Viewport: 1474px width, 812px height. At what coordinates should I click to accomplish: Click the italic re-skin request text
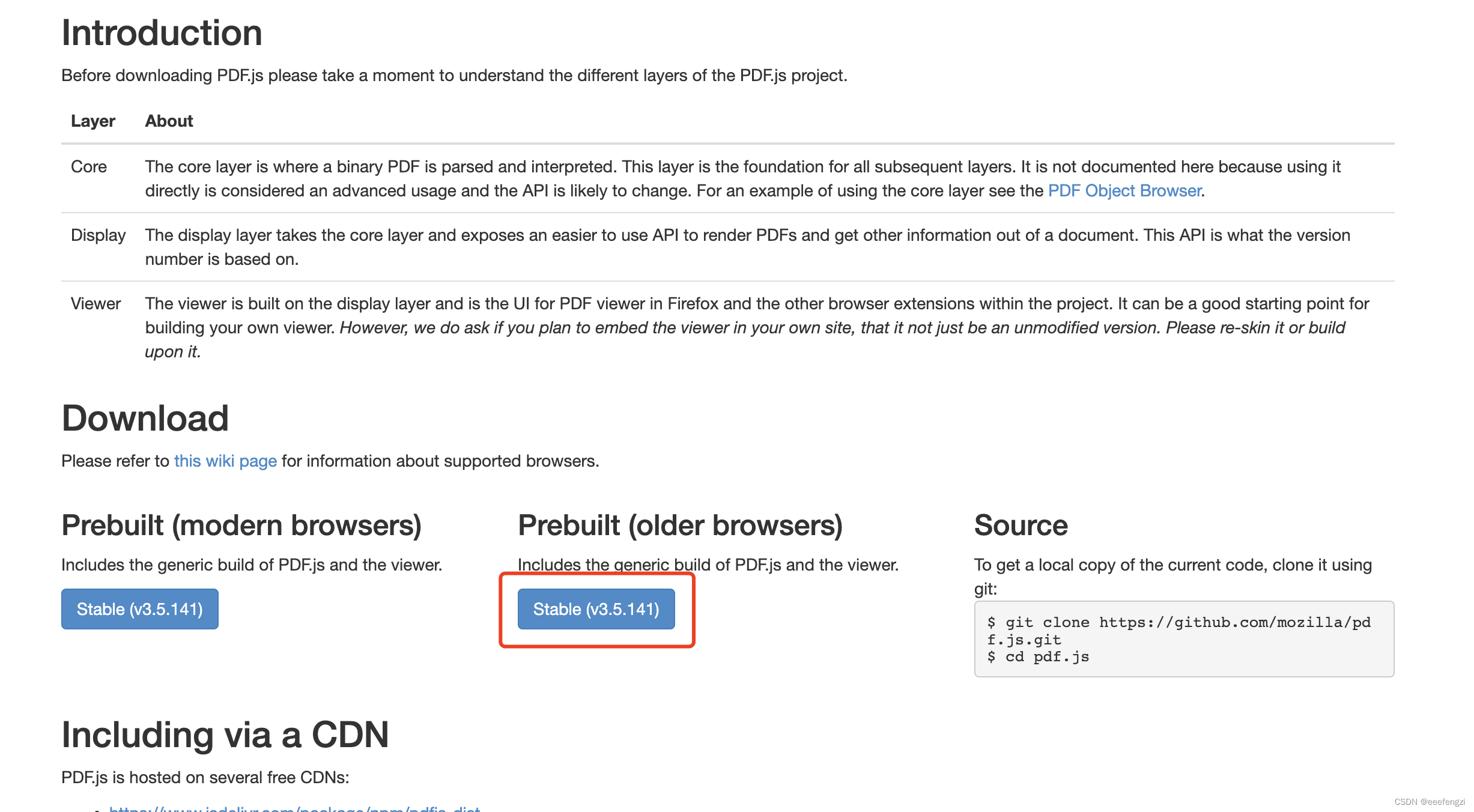745,339
